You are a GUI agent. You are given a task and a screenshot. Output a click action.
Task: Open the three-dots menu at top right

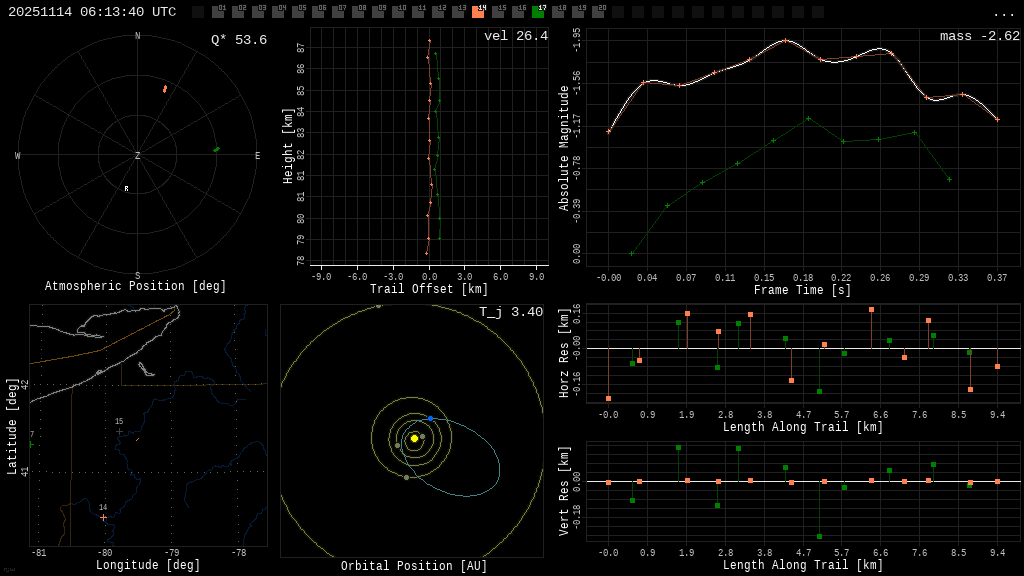pyautogui.click(x=1003, y=13)
